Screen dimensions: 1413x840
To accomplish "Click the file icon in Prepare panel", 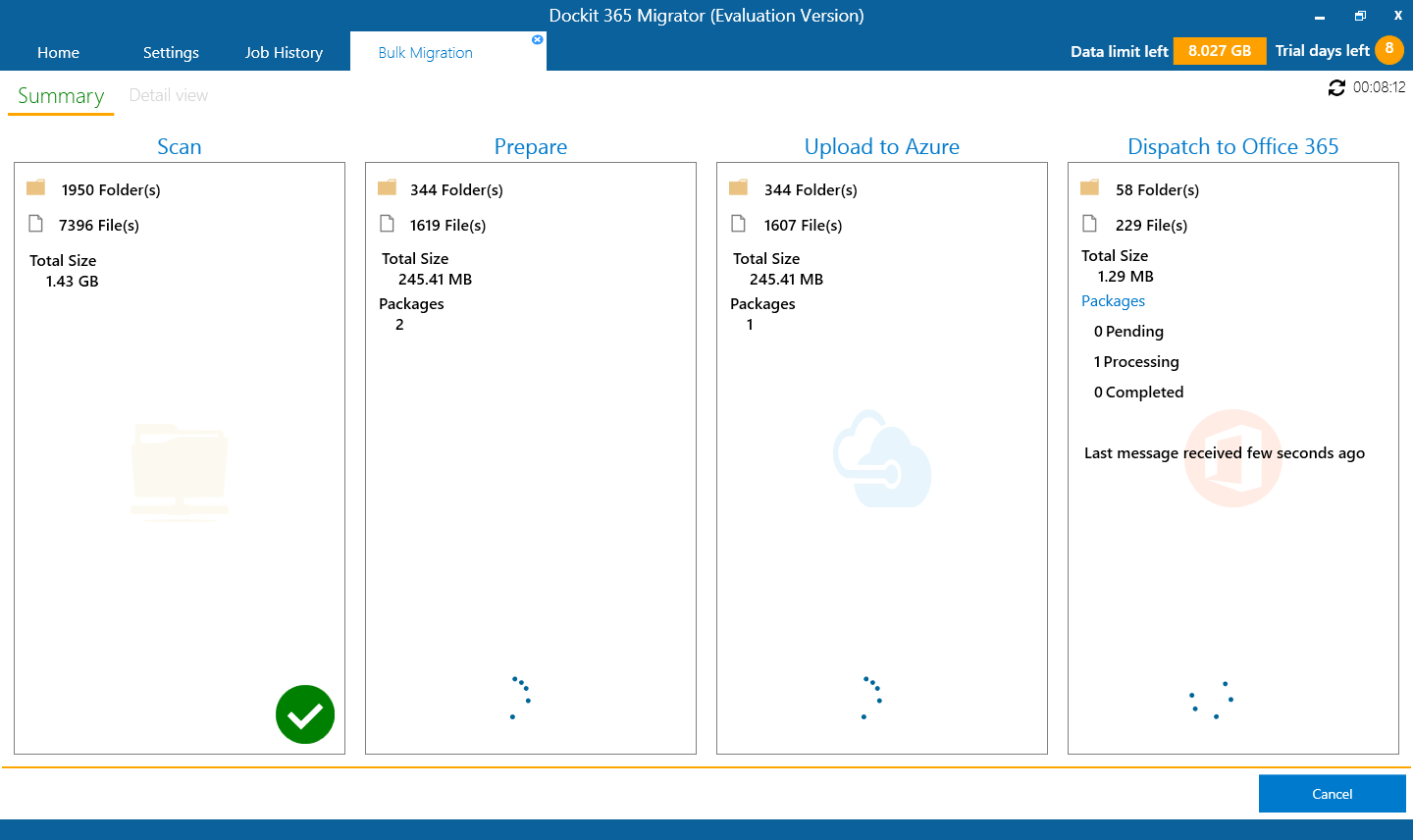I will 388,224.
